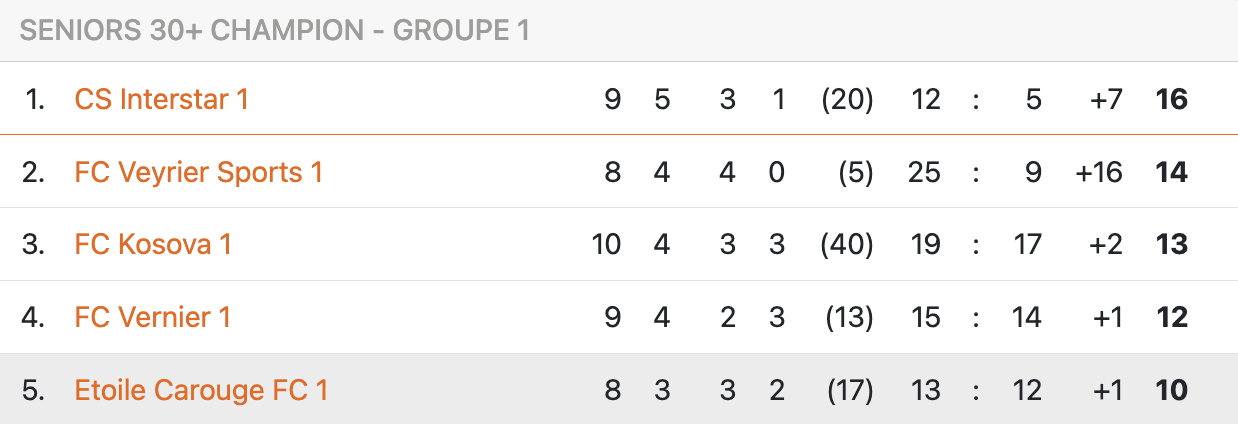Click the (20) fair-play value for CS Interstar

pos(847,99)
